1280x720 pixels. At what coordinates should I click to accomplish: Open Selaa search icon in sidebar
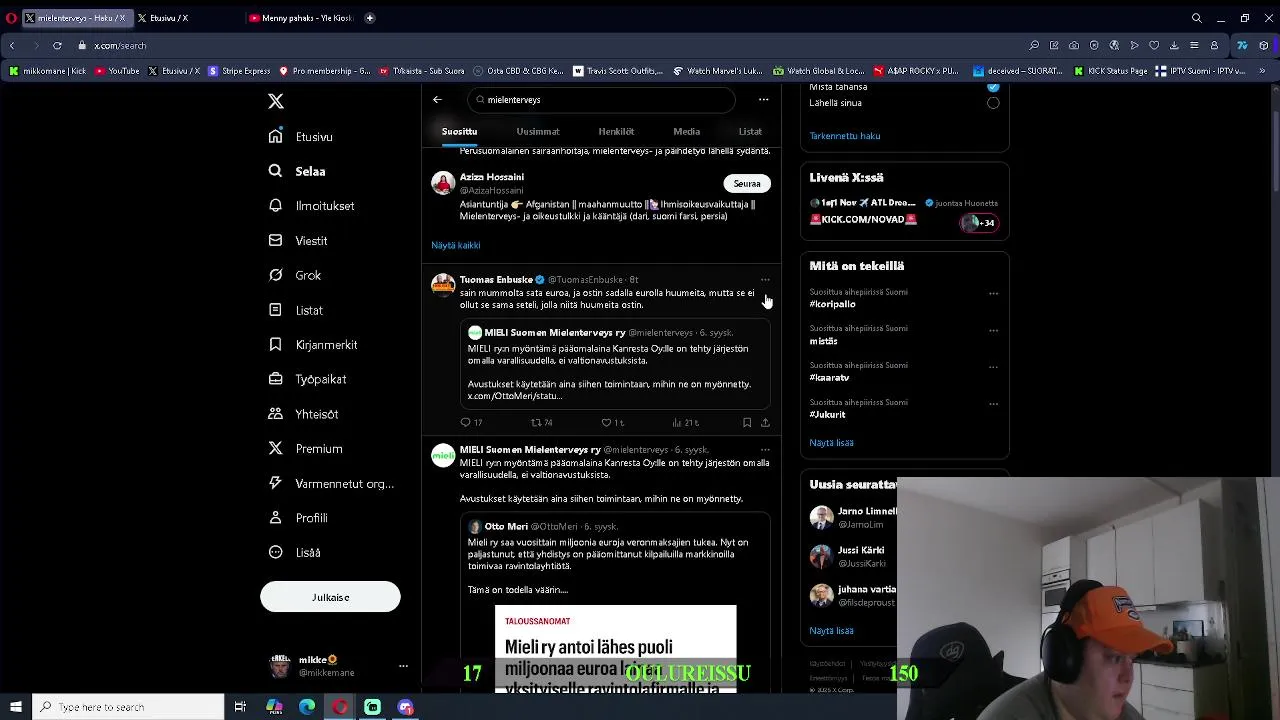275,171
